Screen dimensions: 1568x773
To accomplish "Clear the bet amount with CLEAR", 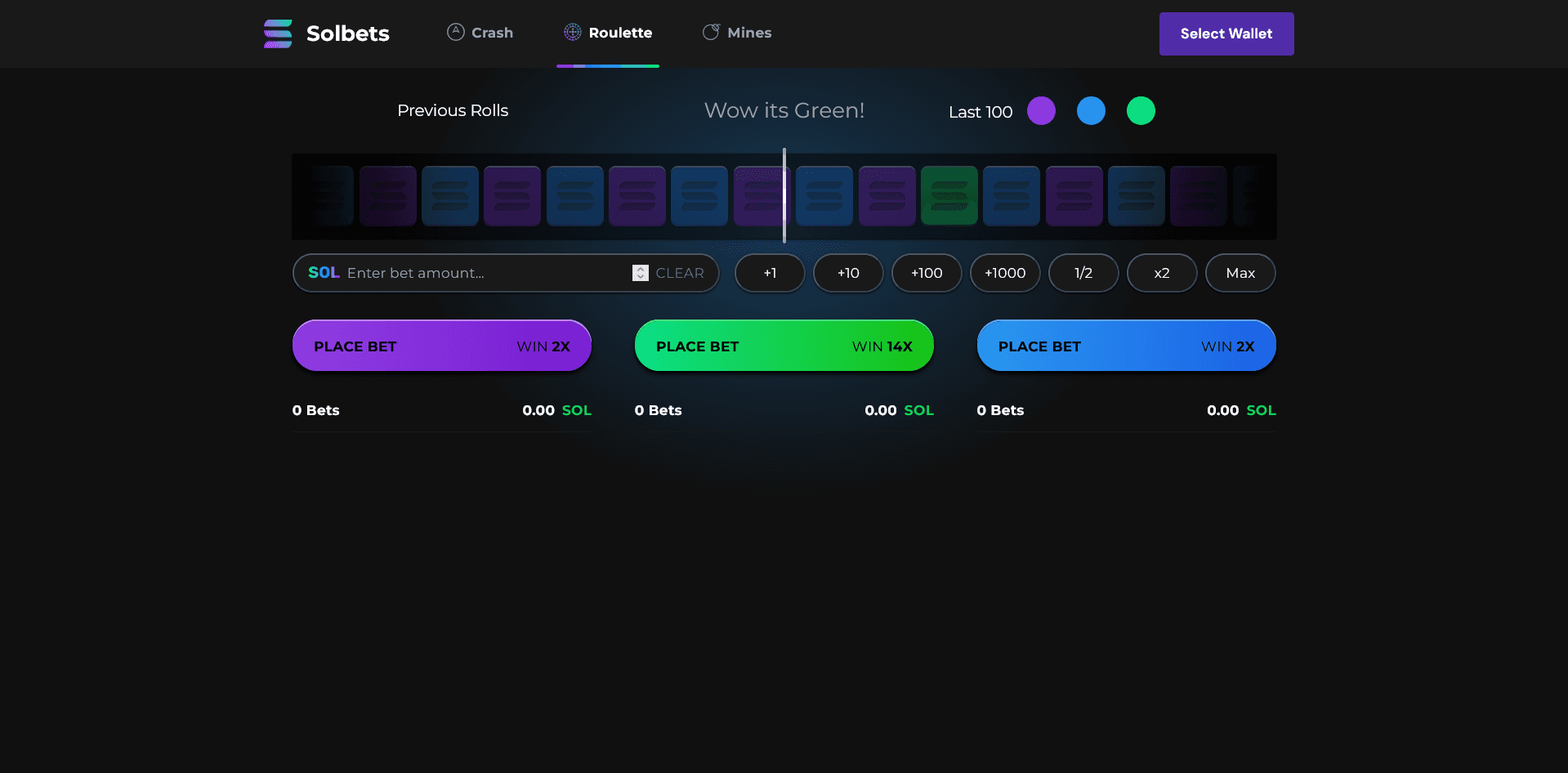I will [680, 273].
